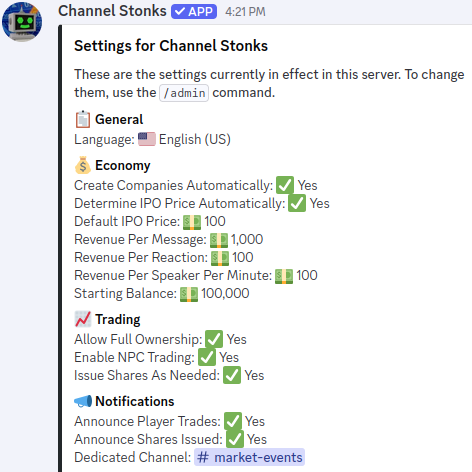Screen dimensions: 472x472
Task: Click the Settings for Channel Stonks title
Action: coord(171,46)
